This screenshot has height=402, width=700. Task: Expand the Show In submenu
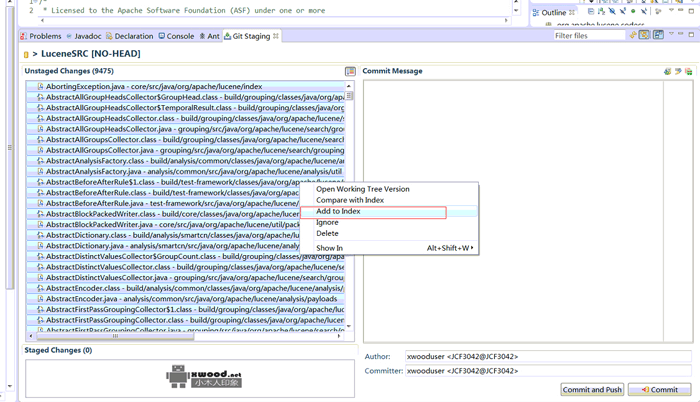pos(388,248)
